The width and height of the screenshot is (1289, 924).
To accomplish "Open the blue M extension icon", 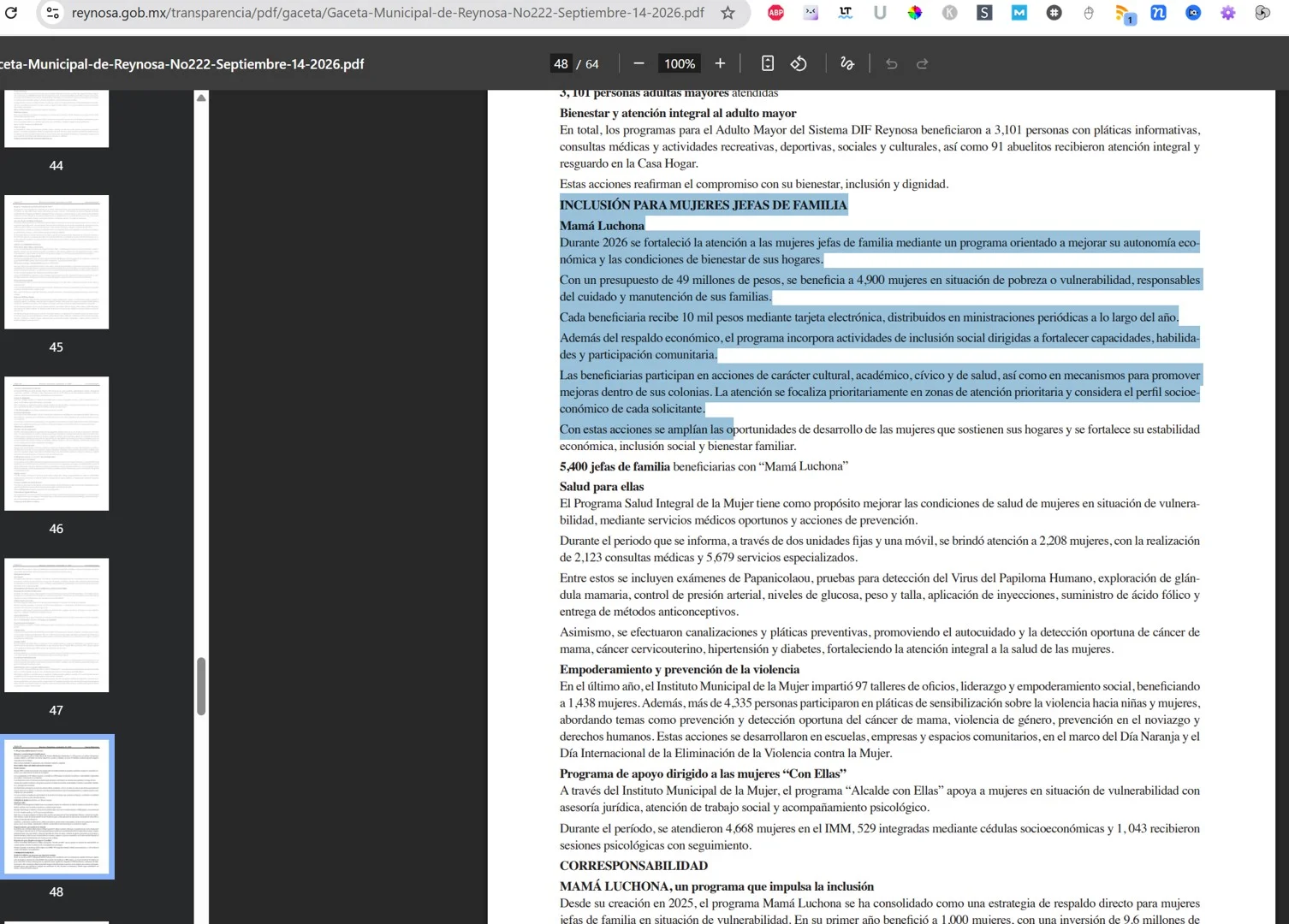I will click(1019, 13).
